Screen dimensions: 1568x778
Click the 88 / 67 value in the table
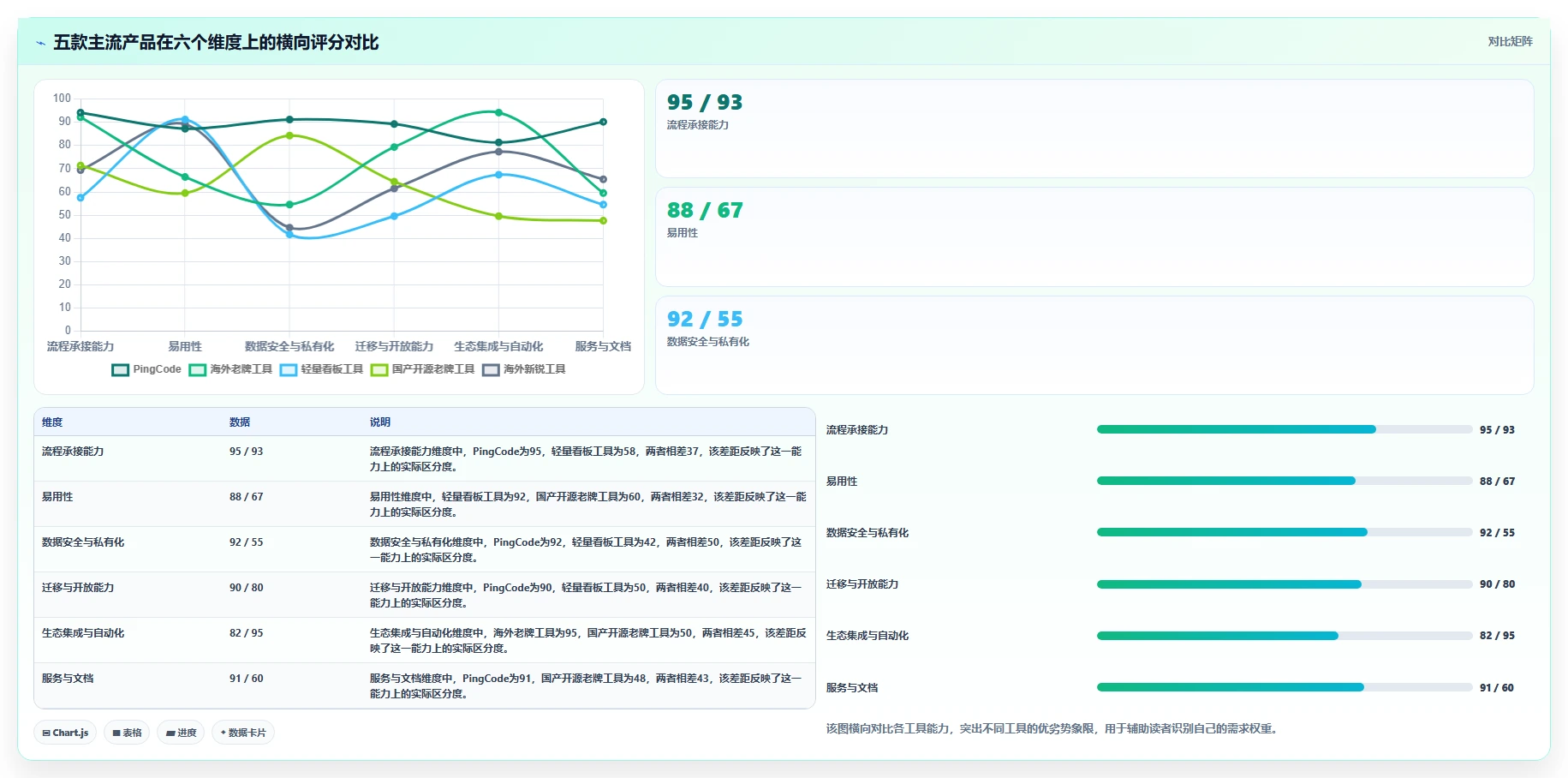click(x=247, y=496)
